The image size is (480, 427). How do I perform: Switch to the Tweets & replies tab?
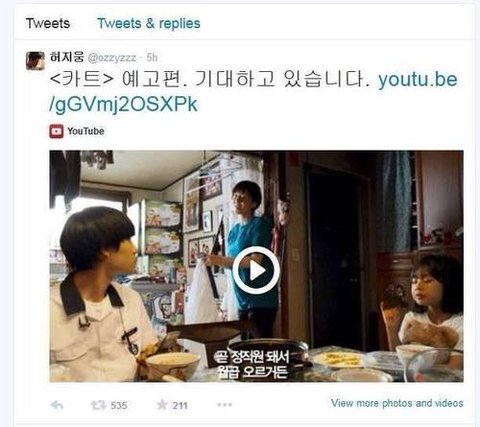click(149, 23)
